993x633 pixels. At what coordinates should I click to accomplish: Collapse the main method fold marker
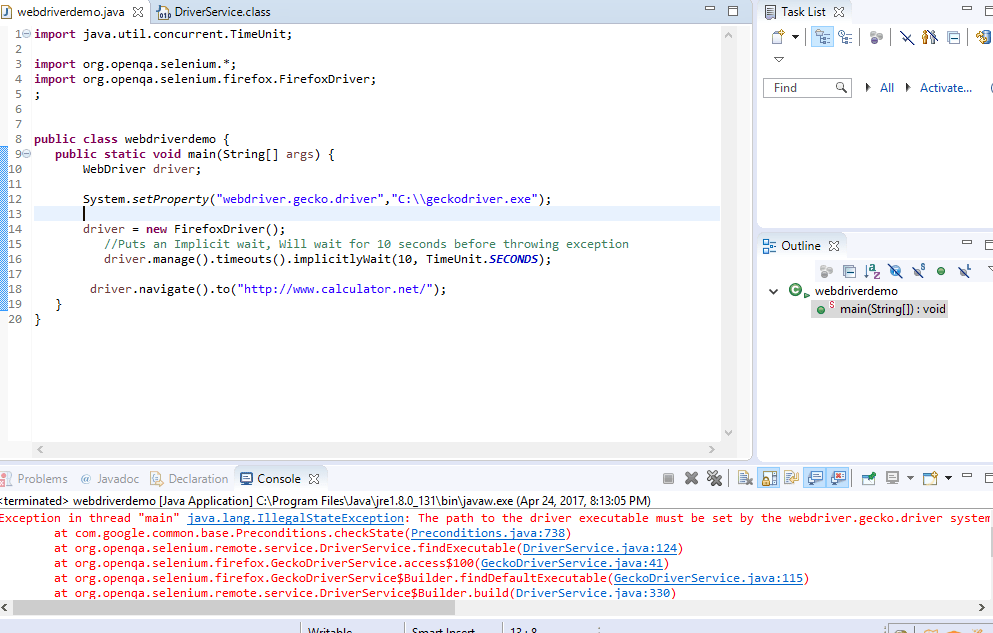tap(27, 154)
